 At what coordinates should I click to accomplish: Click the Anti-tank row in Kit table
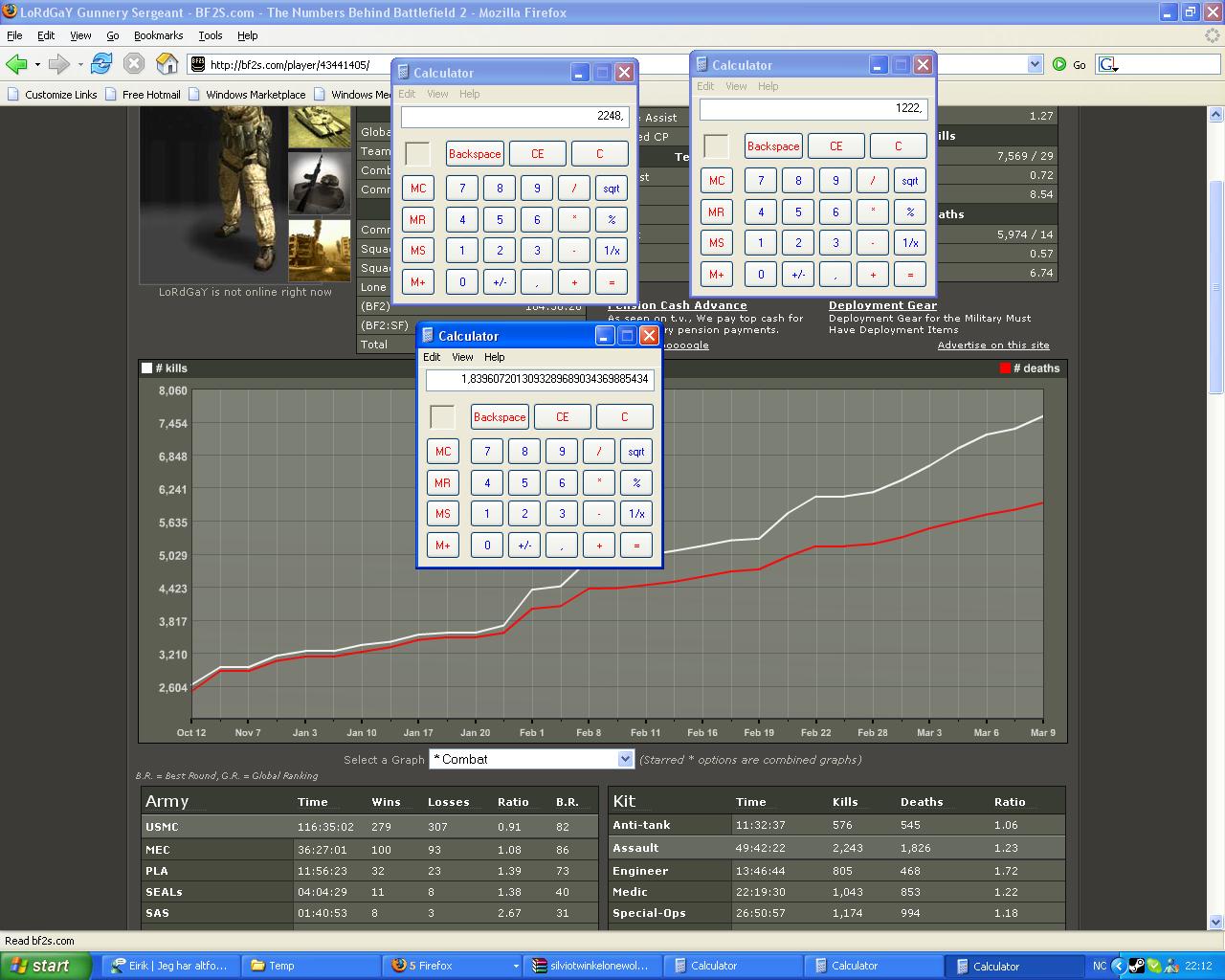(836, 825)
